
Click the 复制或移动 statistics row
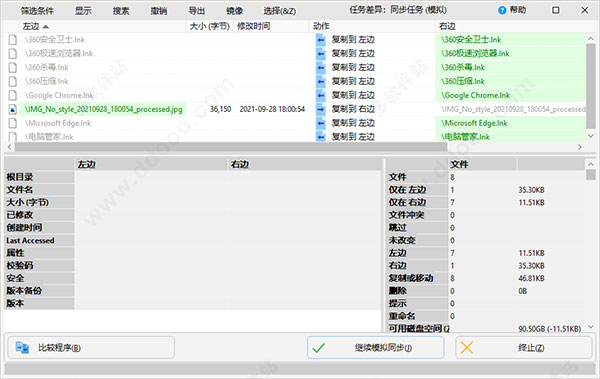[486, 278]
